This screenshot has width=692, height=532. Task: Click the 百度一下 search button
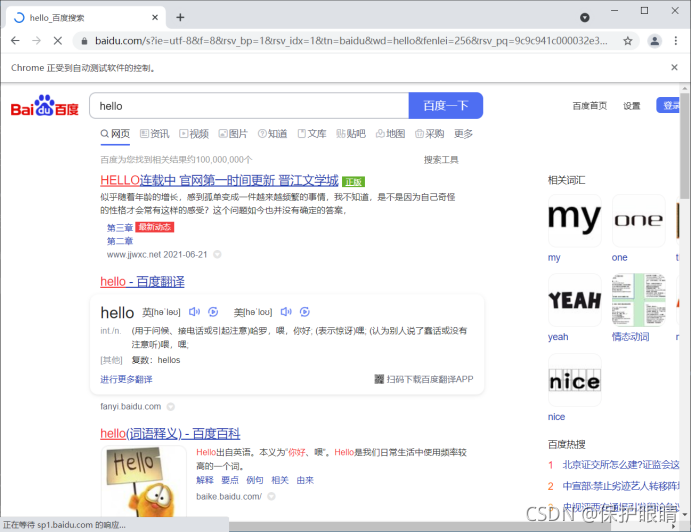[x=446, y=106]
